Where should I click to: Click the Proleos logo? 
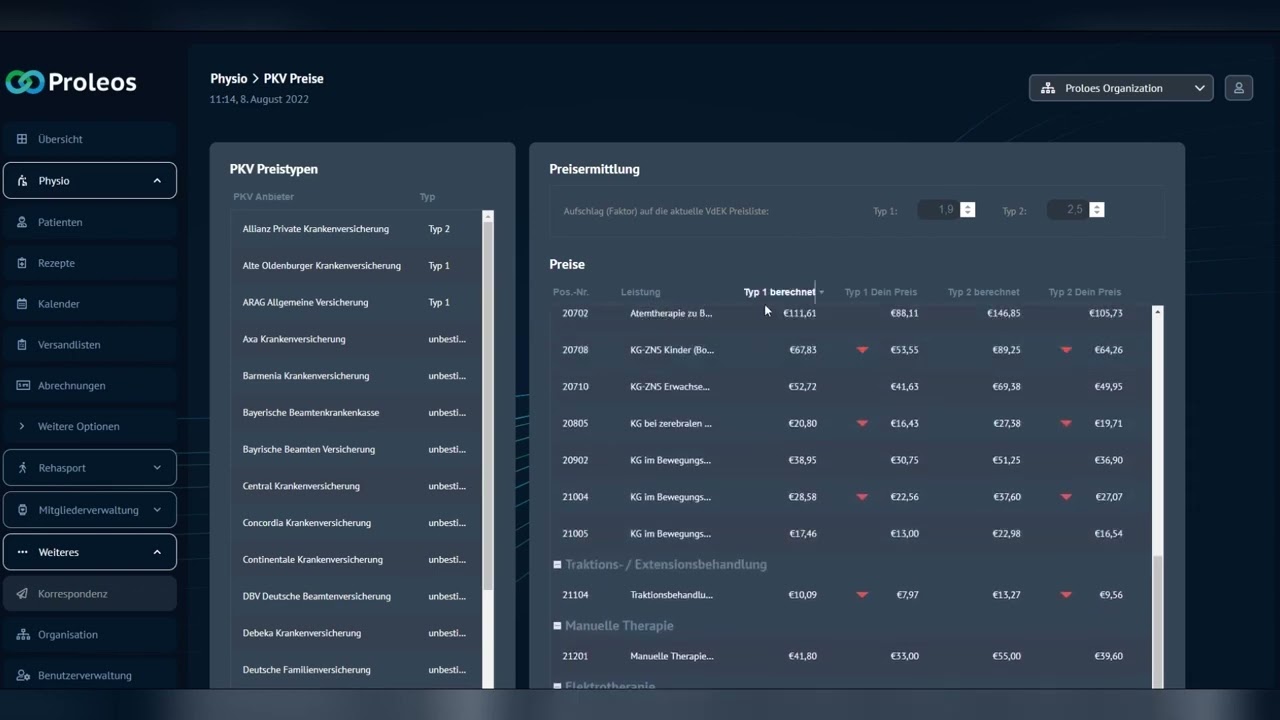click(70, 82)
